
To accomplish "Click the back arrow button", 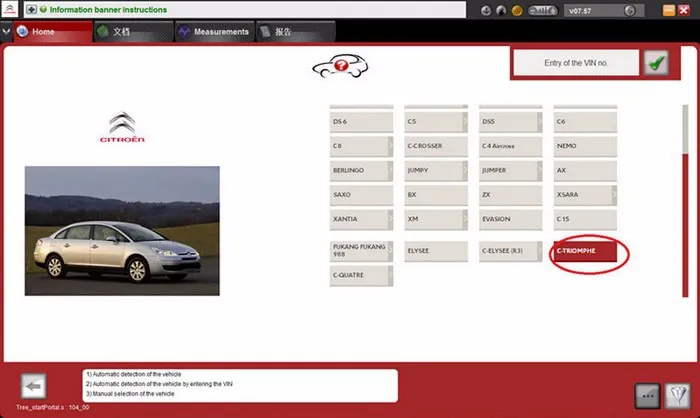I will (x=33, y=386).
